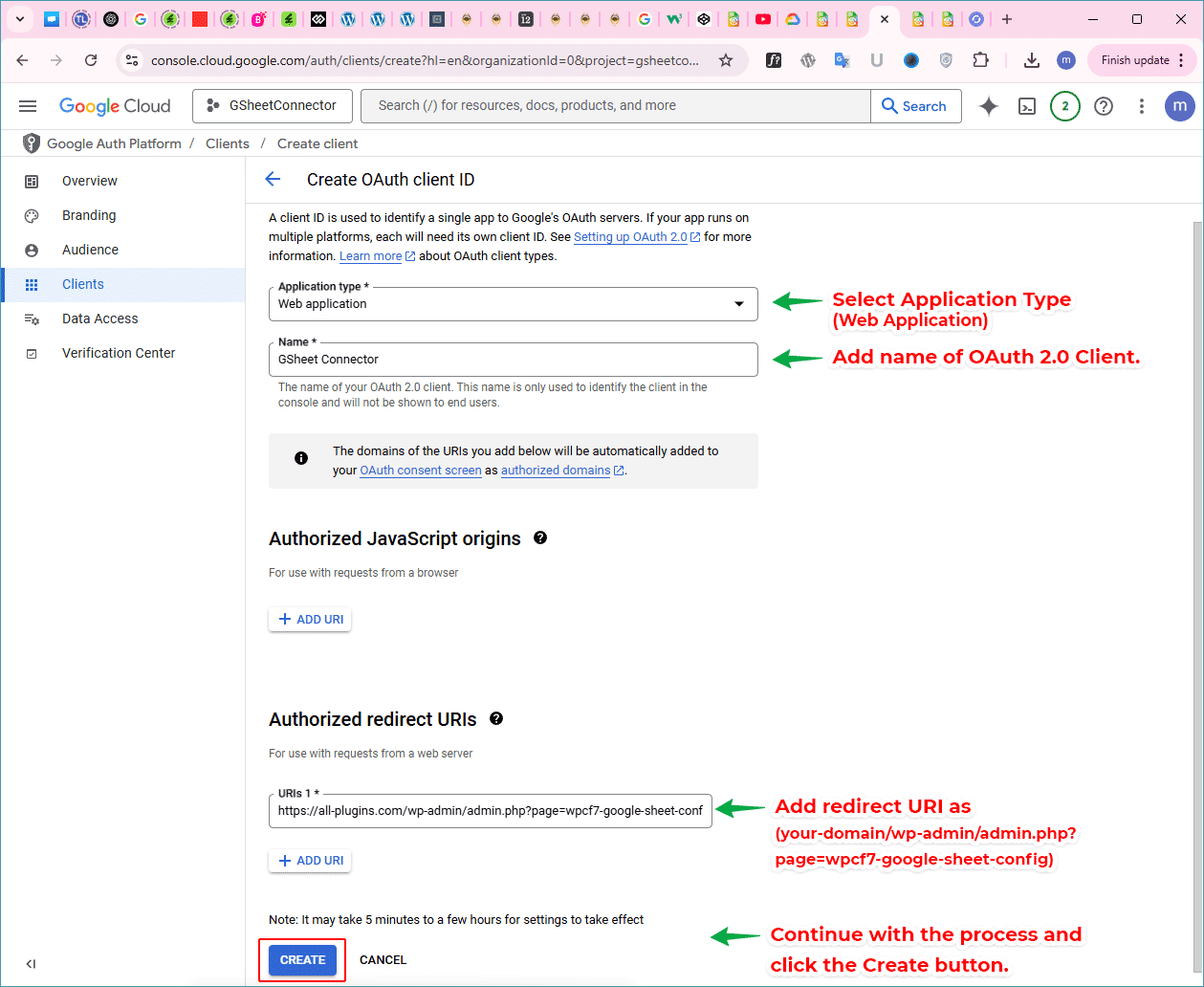Open the tab search dropdown arrow
1204x987 pixels.
point(19,19)
